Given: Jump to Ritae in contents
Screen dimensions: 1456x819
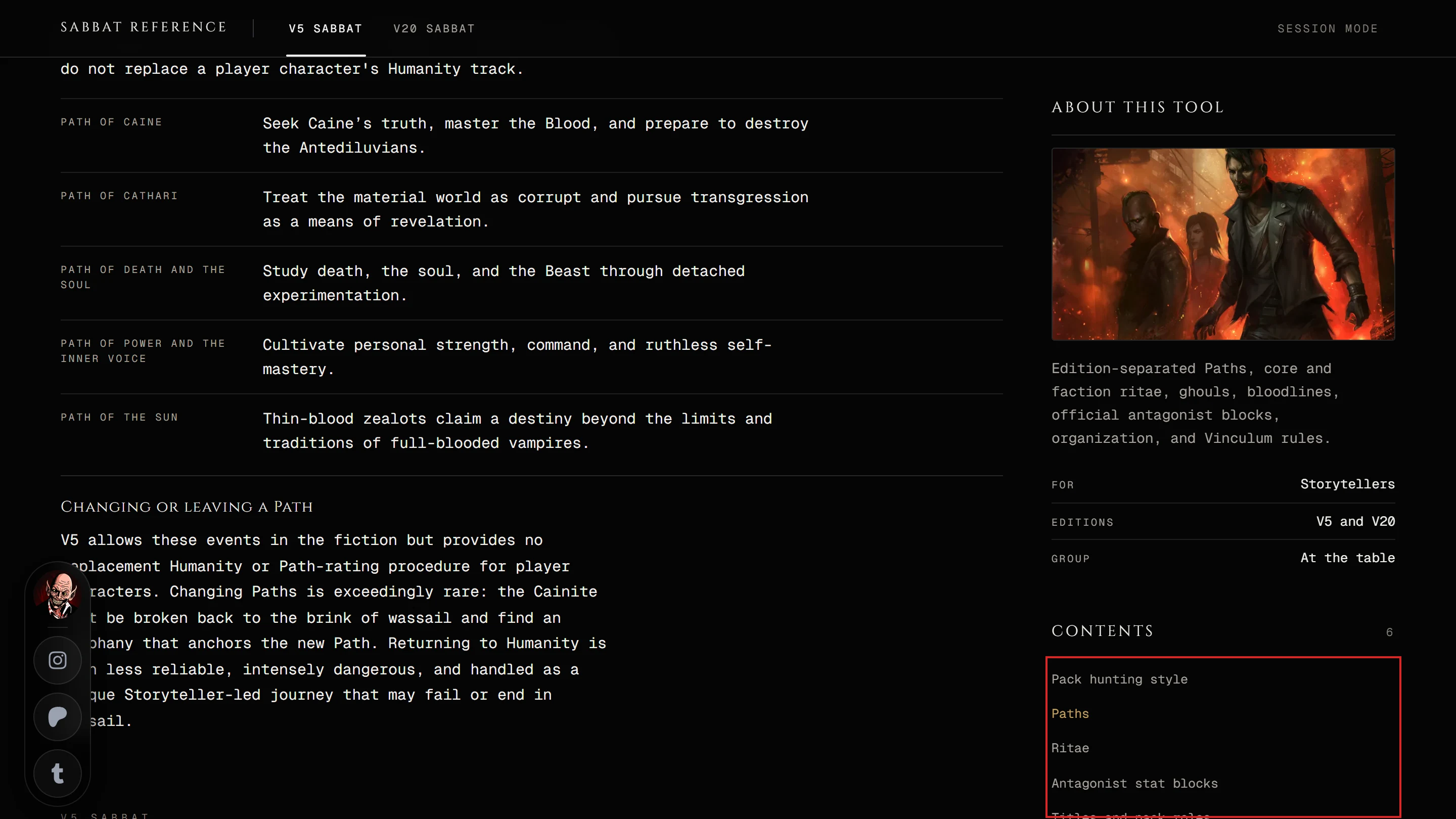Looking at the screenshot, I should pos(1070,748).
